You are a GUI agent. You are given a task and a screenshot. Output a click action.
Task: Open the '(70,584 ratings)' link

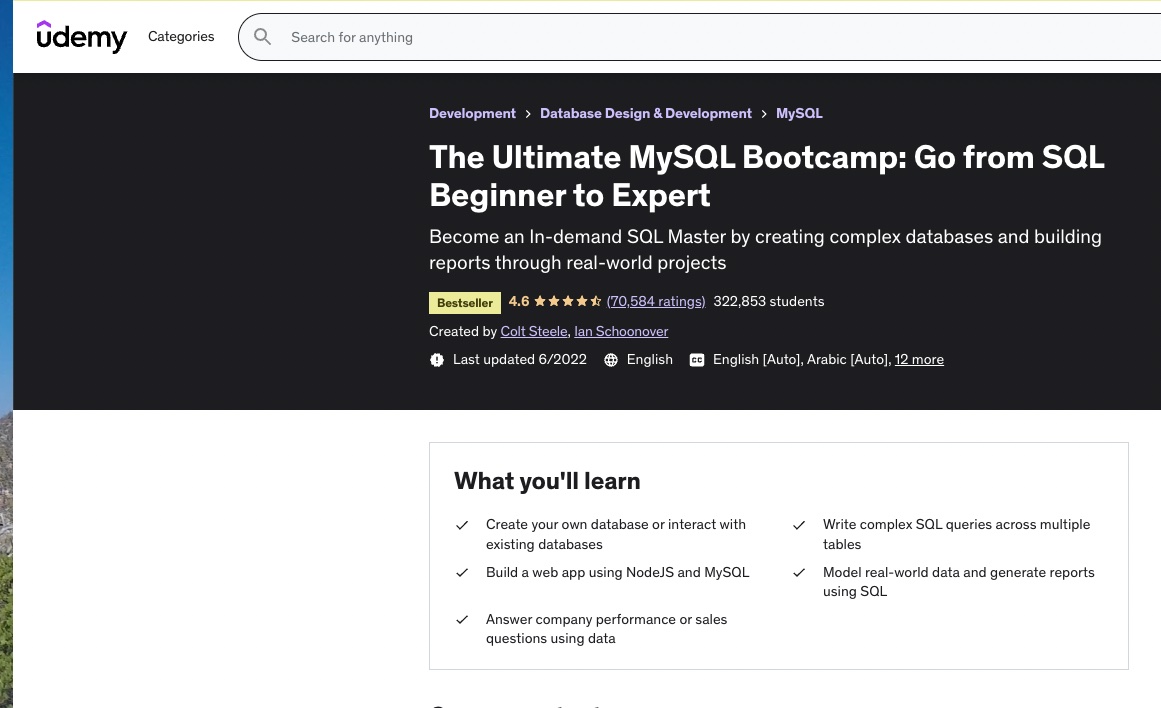[x=656, y=301]
